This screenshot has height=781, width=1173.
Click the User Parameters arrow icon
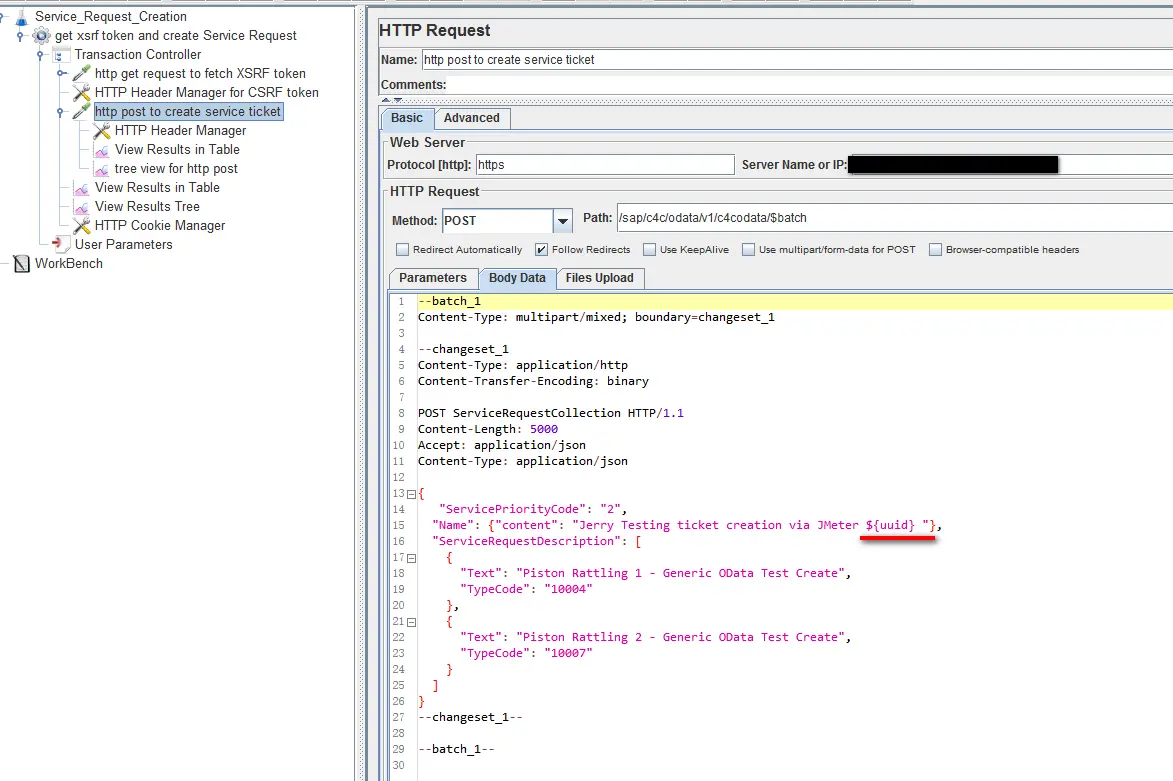click(x=59, y=244)
